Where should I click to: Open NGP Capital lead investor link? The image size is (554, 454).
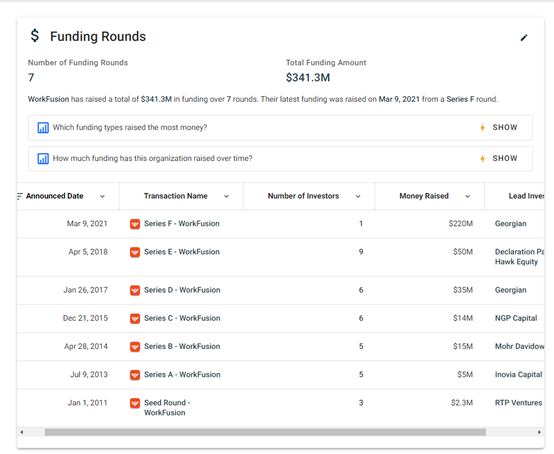click(x=516, y=318)
